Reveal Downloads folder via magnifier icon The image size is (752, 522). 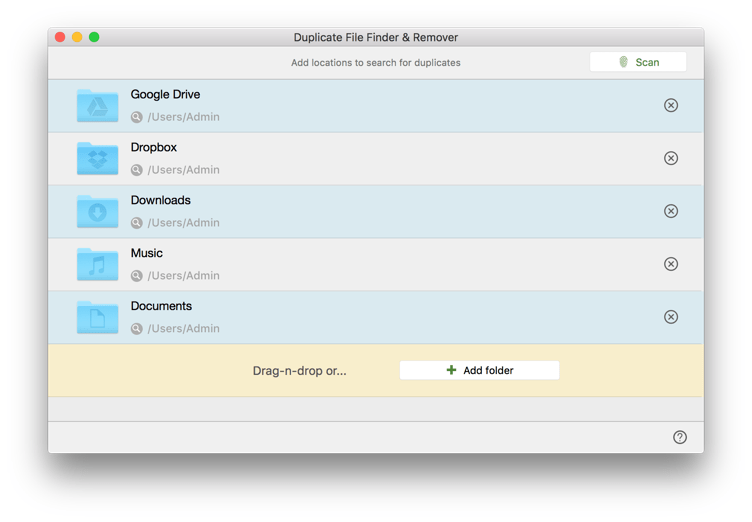tap(137, 223)
